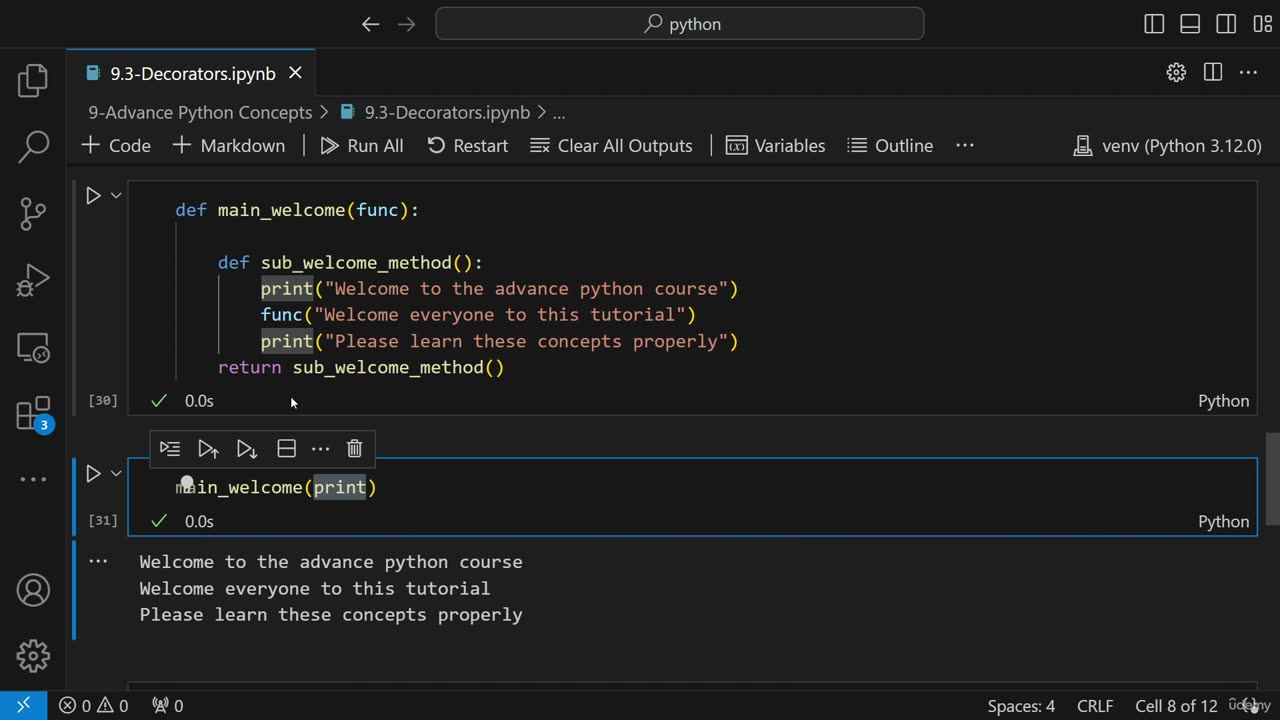The image size is (1280, 720).
Task: Change language mode Python of cell 31
Action: 1223,522
